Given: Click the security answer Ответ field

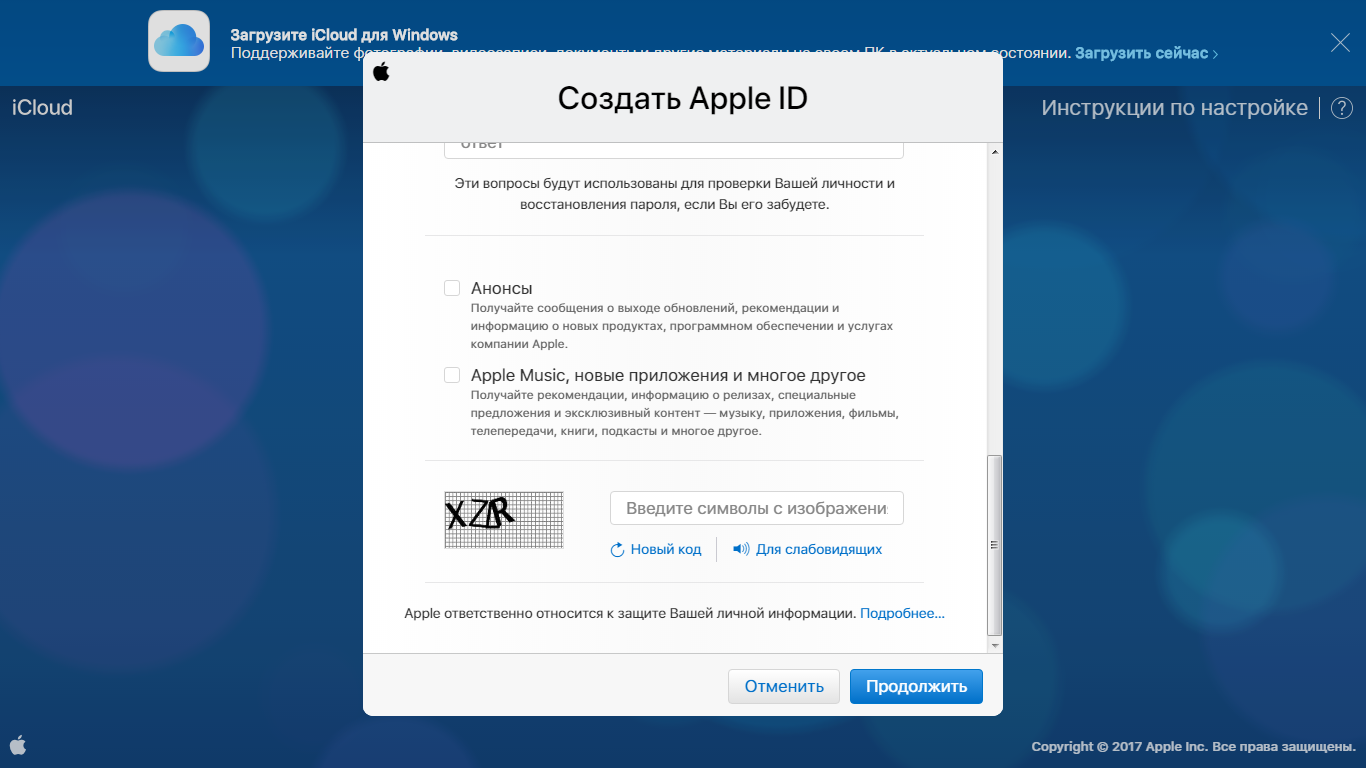Looking at the screenshot, I should click(674, 149).
